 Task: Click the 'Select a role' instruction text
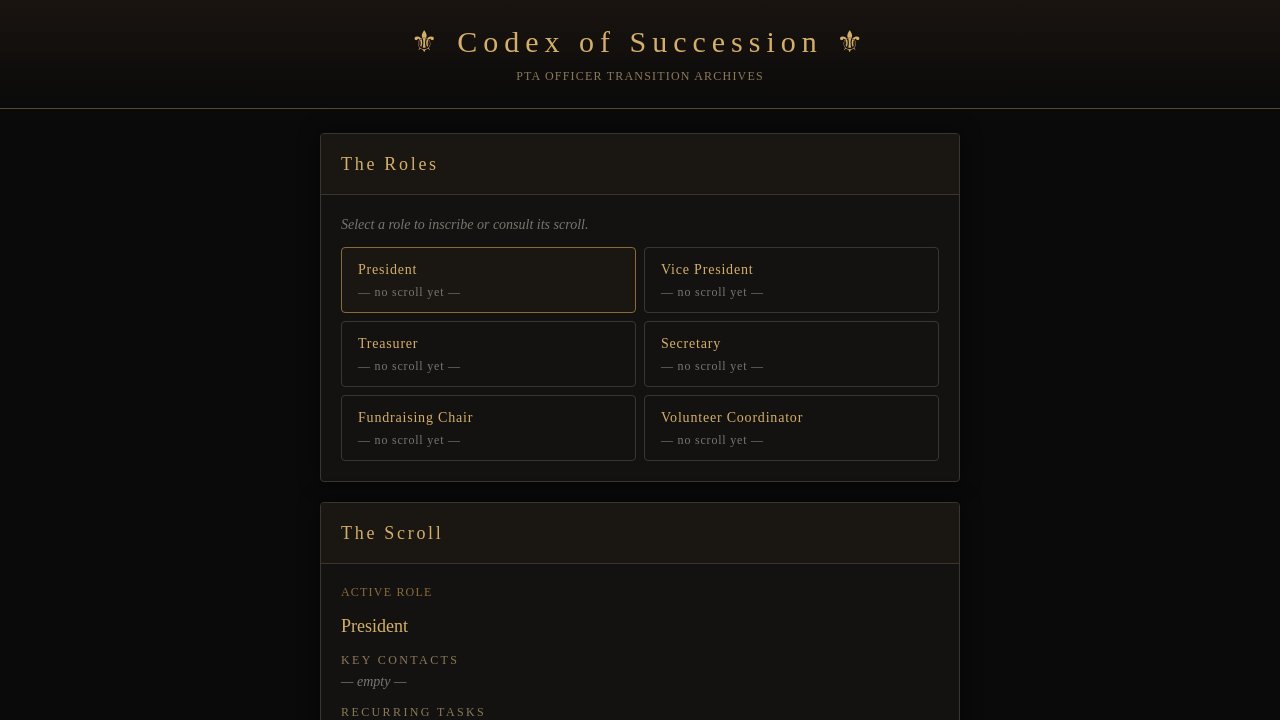(465, 224)
